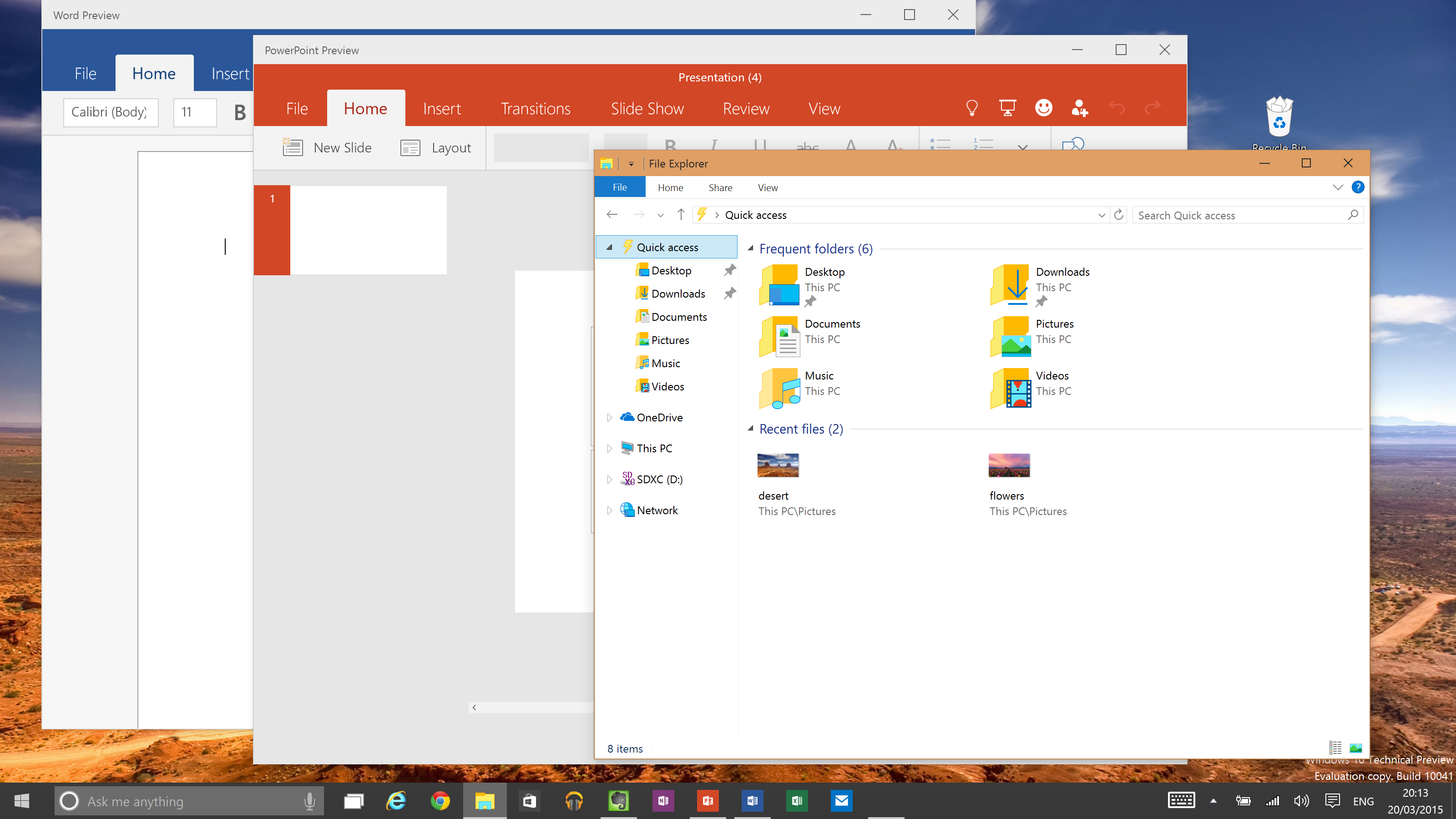Expand the File Explorer ribbon chevron
Viewport: 1456px width, 819px height.
click(x=1337, y=187)
